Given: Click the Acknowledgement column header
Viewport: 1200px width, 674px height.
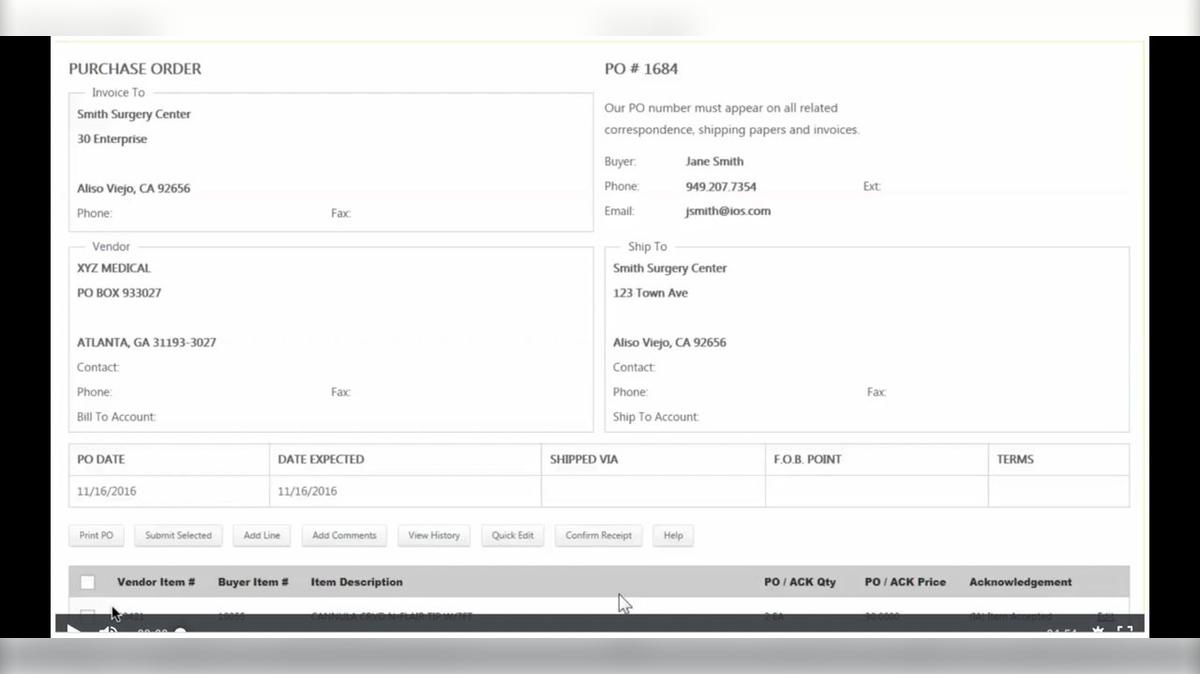Looking at the screenshot, I should point(1019,581).
